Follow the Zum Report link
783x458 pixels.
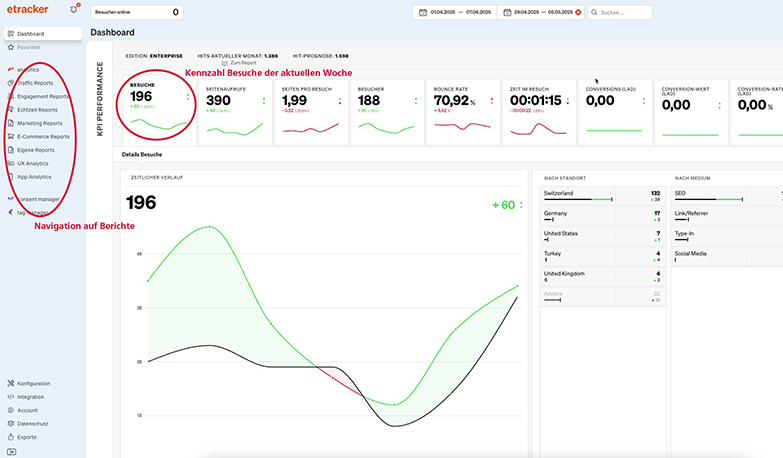tap(243, 63)
